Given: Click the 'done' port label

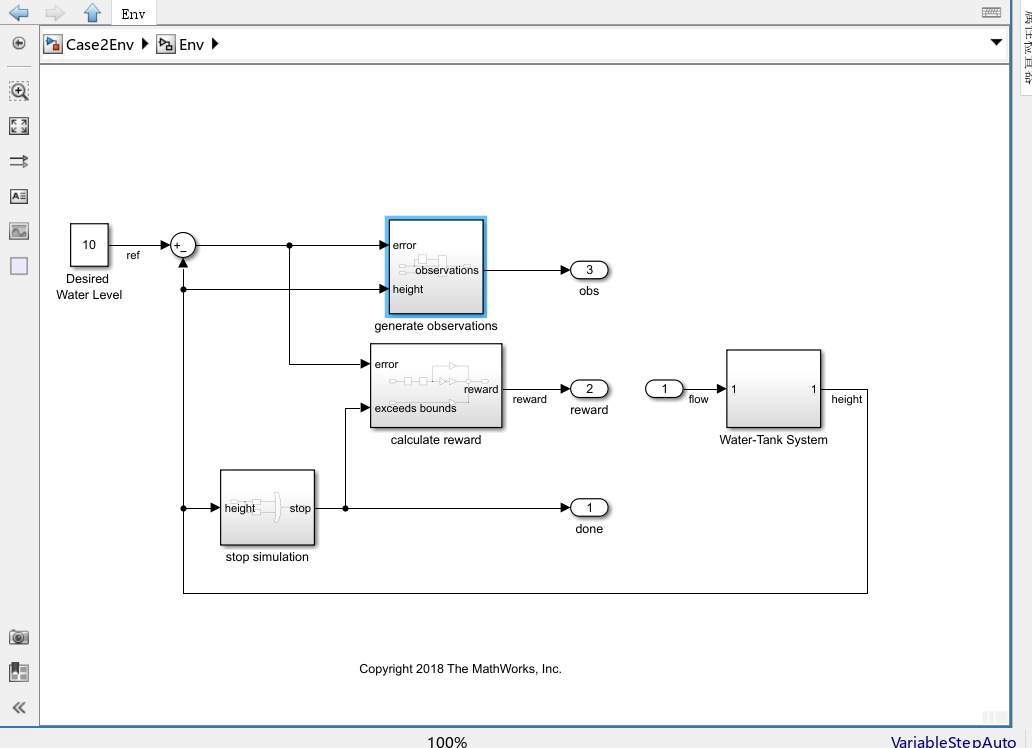Looking at the screenshot, I should point(589,529).
